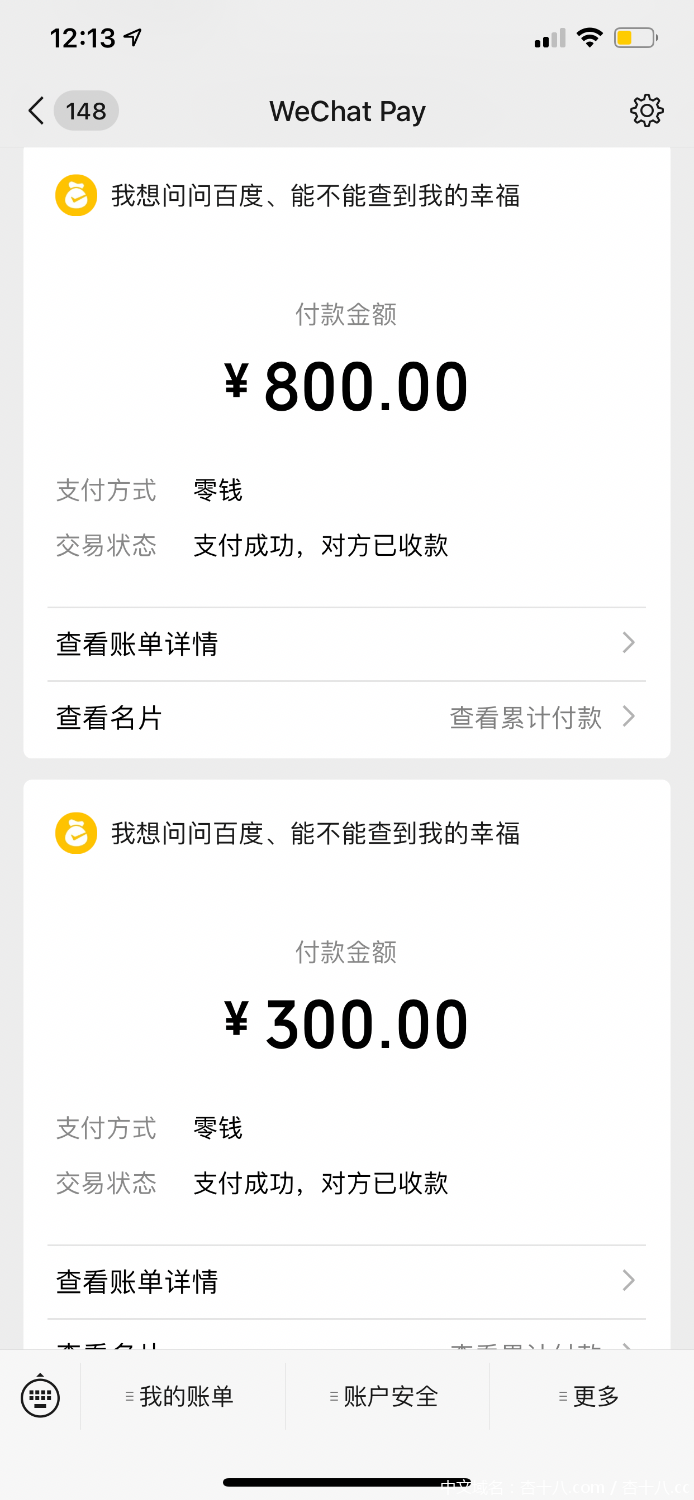Image resolution: width=694 pixels, height=1500 pixels.
Task: Open WeChat Pay settings gear
Action: pos(647,111)
